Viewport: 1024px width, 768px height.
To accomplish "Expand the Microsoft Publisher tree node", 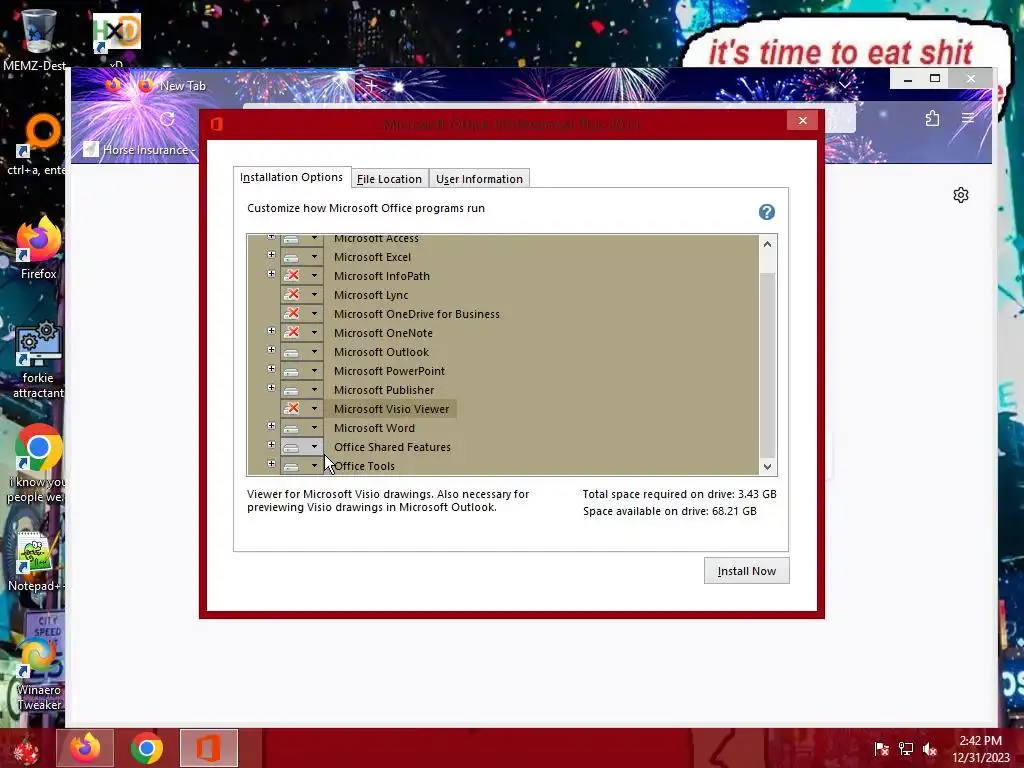I will [271, 388].
